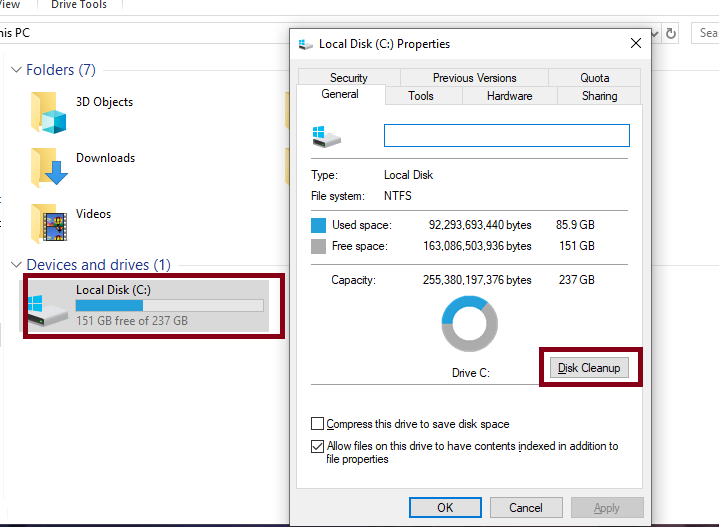Switch to the Quota tab
The height and width of the screenshot is (527, 719).
[594, 78]
